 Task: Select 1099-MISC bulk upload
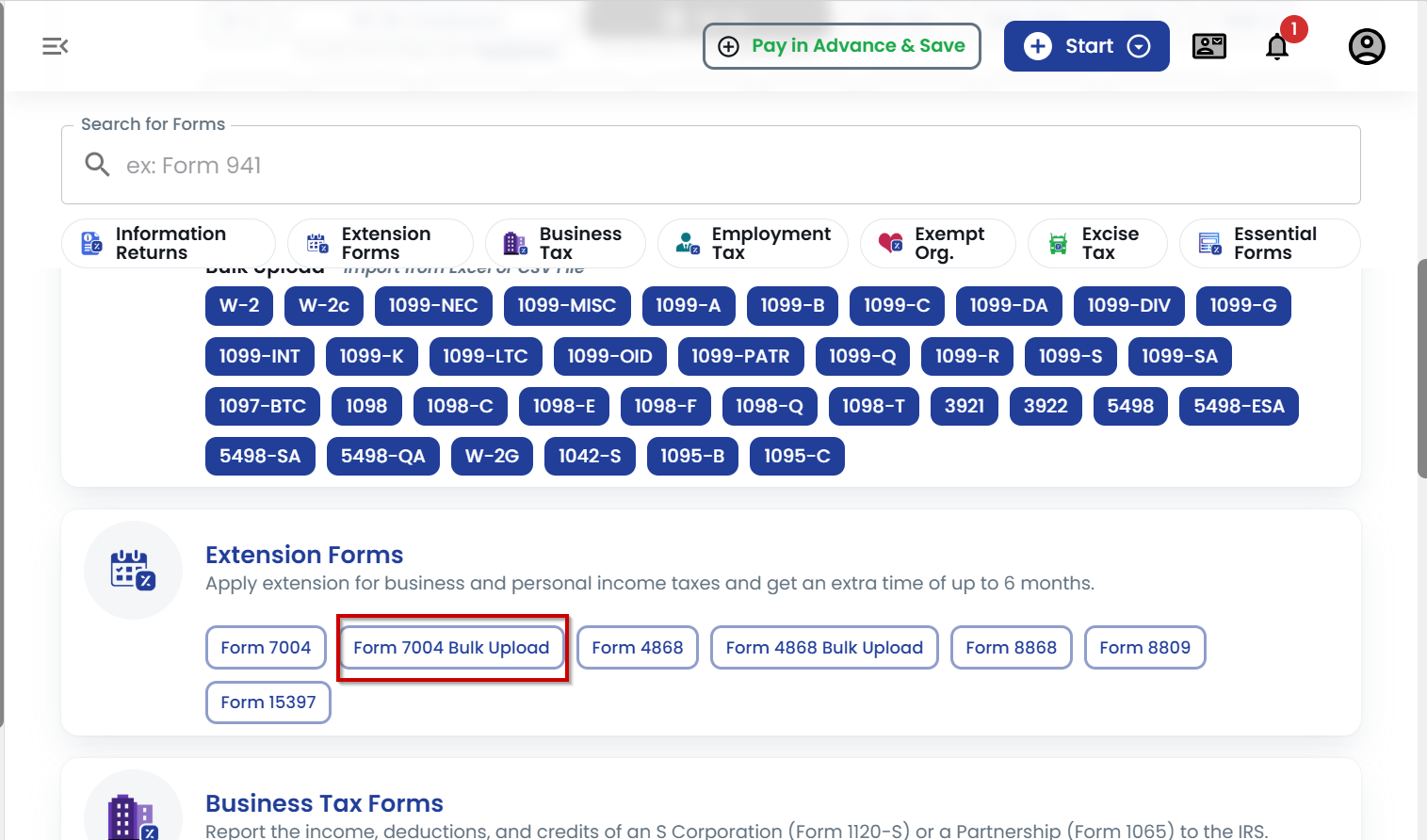pyautogui.click(x=567, y=305)
